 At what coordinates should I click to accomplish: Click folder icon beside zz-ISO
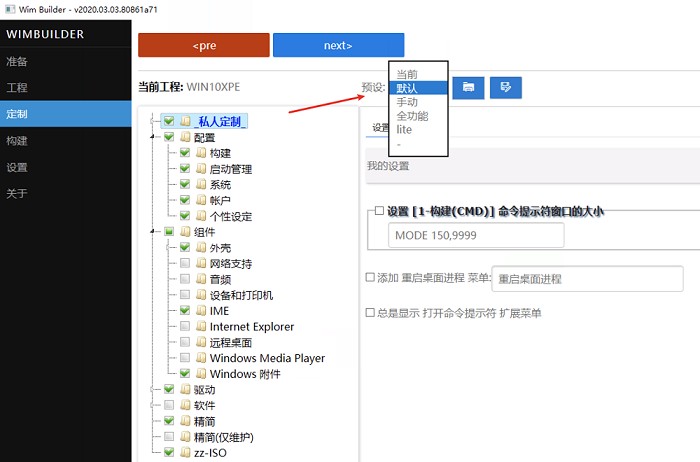(186, 452)
